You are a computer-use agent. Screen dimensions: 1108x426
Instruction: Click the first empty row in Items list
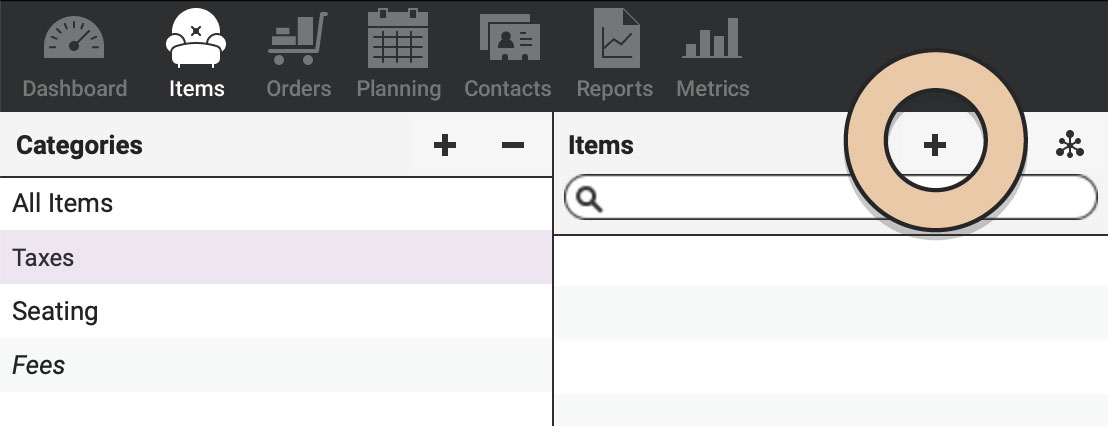click(x=831, y=261)
